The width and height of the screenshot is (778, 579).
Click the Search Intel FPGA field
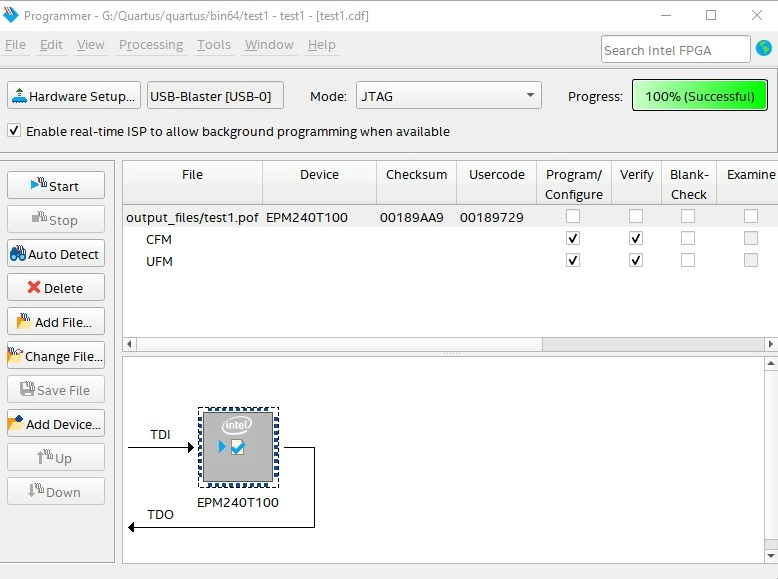click(x=675, y=50)
